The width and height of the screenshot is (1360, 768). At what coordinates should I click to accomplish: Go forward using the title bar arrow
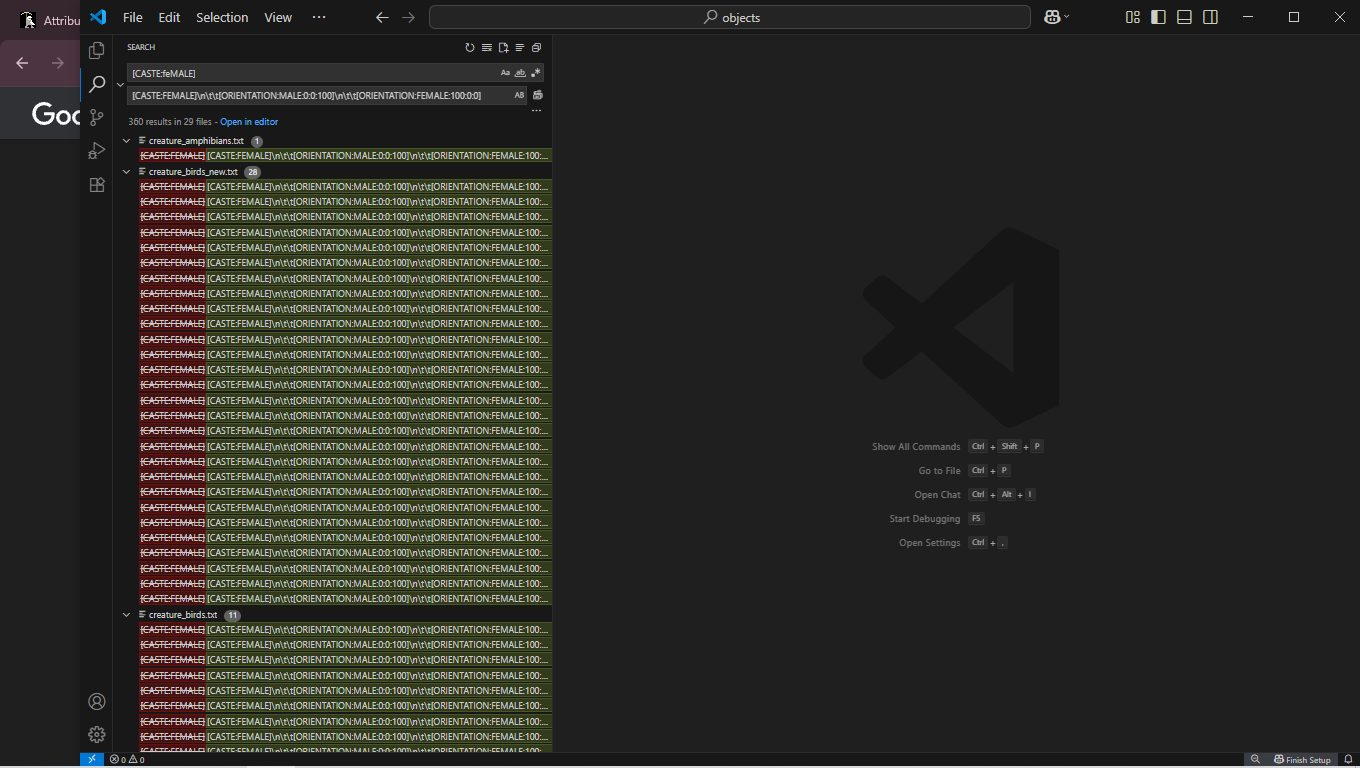408,17
